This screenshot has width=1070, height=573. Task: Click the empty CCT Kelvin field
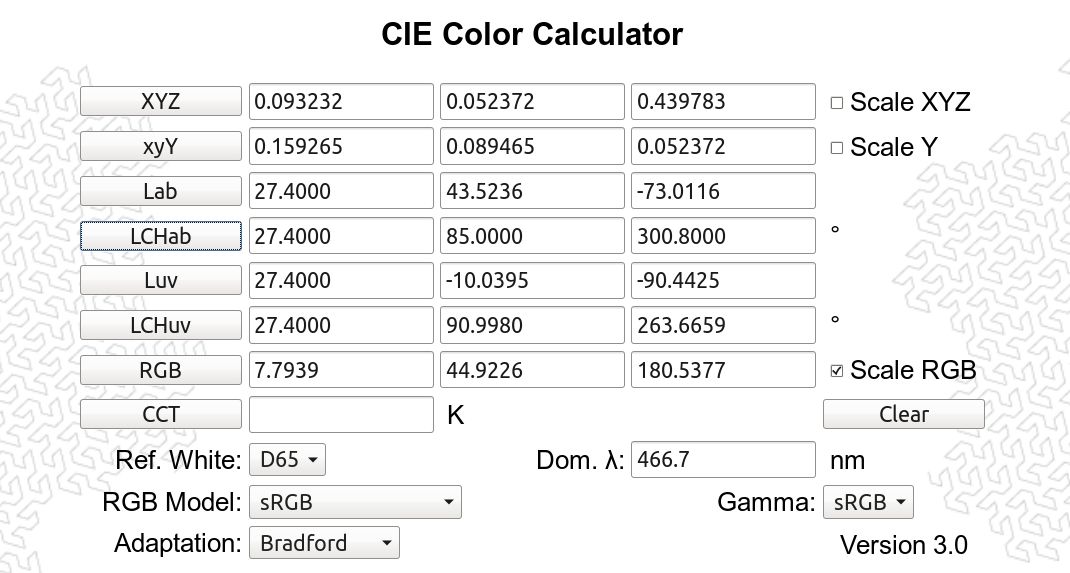click(341, 414)
